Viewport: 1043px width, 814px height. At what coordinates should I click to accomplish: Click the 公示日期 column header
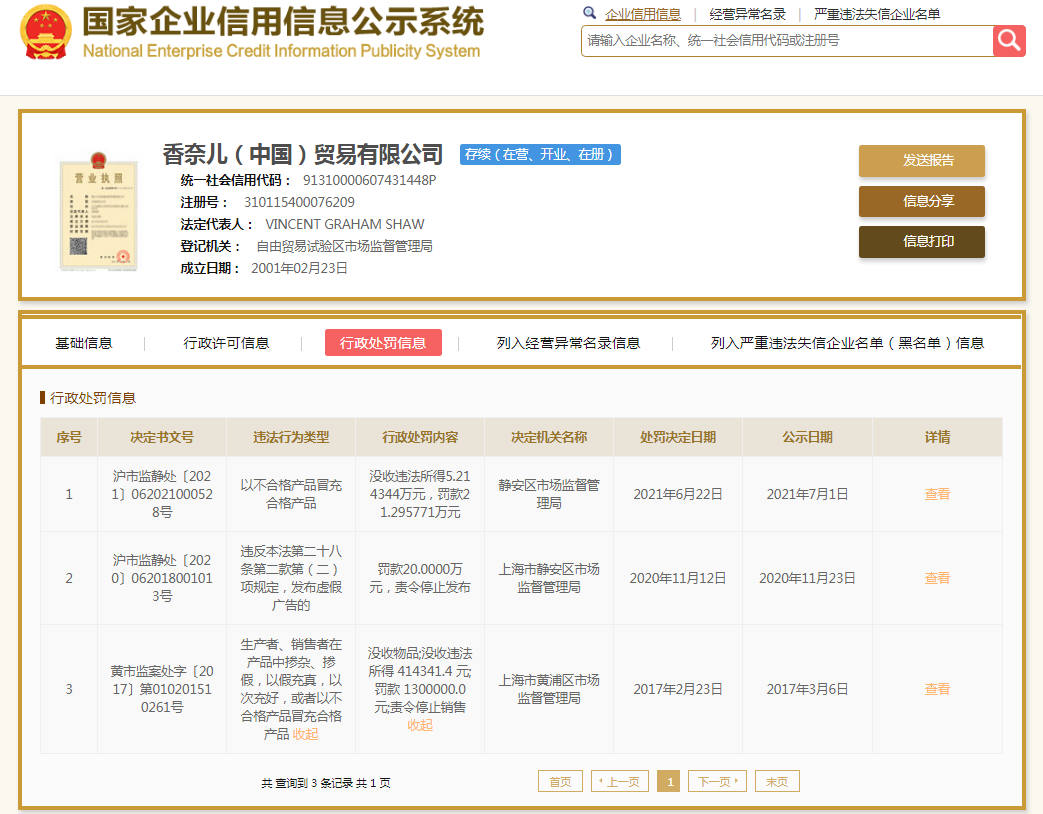(x=807, y=437)
